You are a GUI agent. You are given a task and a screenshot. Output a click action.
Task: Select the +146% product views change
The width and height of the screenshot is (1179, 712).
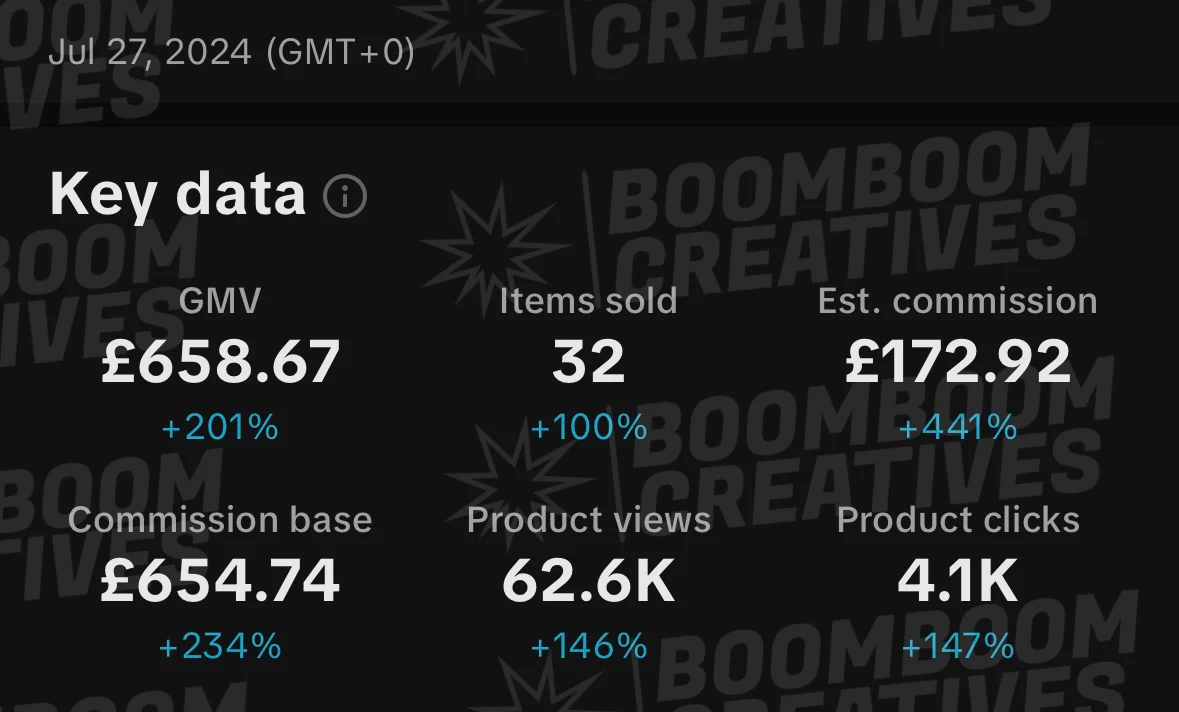click(x=588, y=647)
